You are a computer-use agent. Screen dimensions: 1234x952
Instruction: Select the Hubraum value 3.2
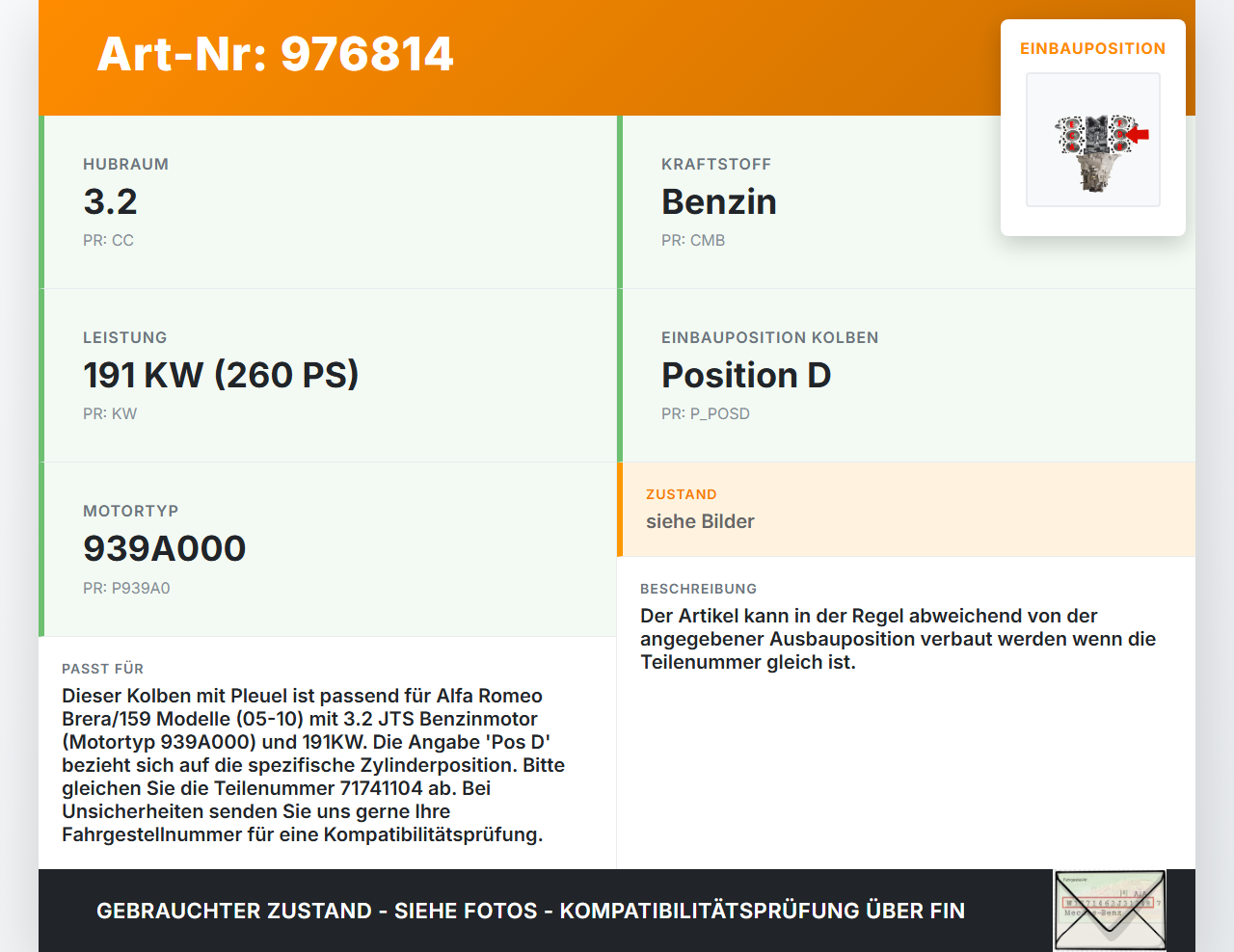[x=110, y=202]
